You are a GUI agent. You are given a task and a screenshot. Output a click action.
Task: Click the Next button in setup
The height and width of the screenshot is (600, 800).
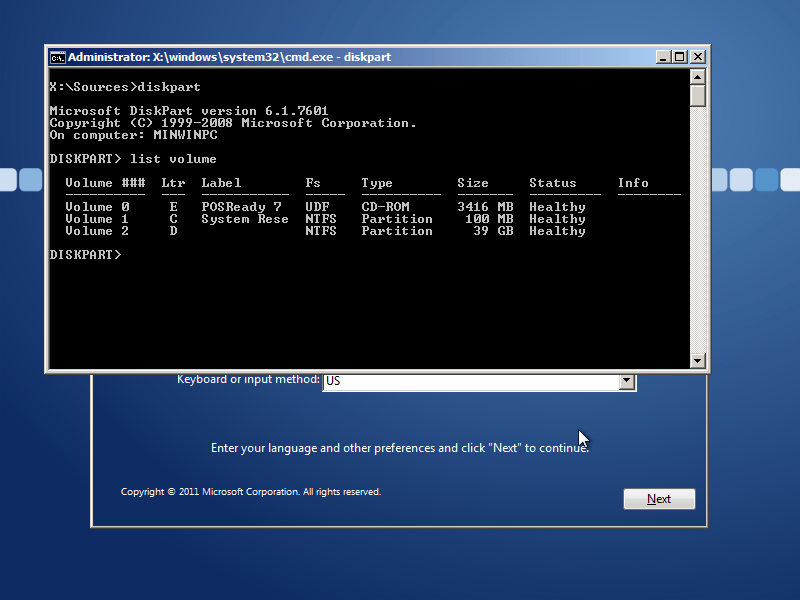click(659, 499)
